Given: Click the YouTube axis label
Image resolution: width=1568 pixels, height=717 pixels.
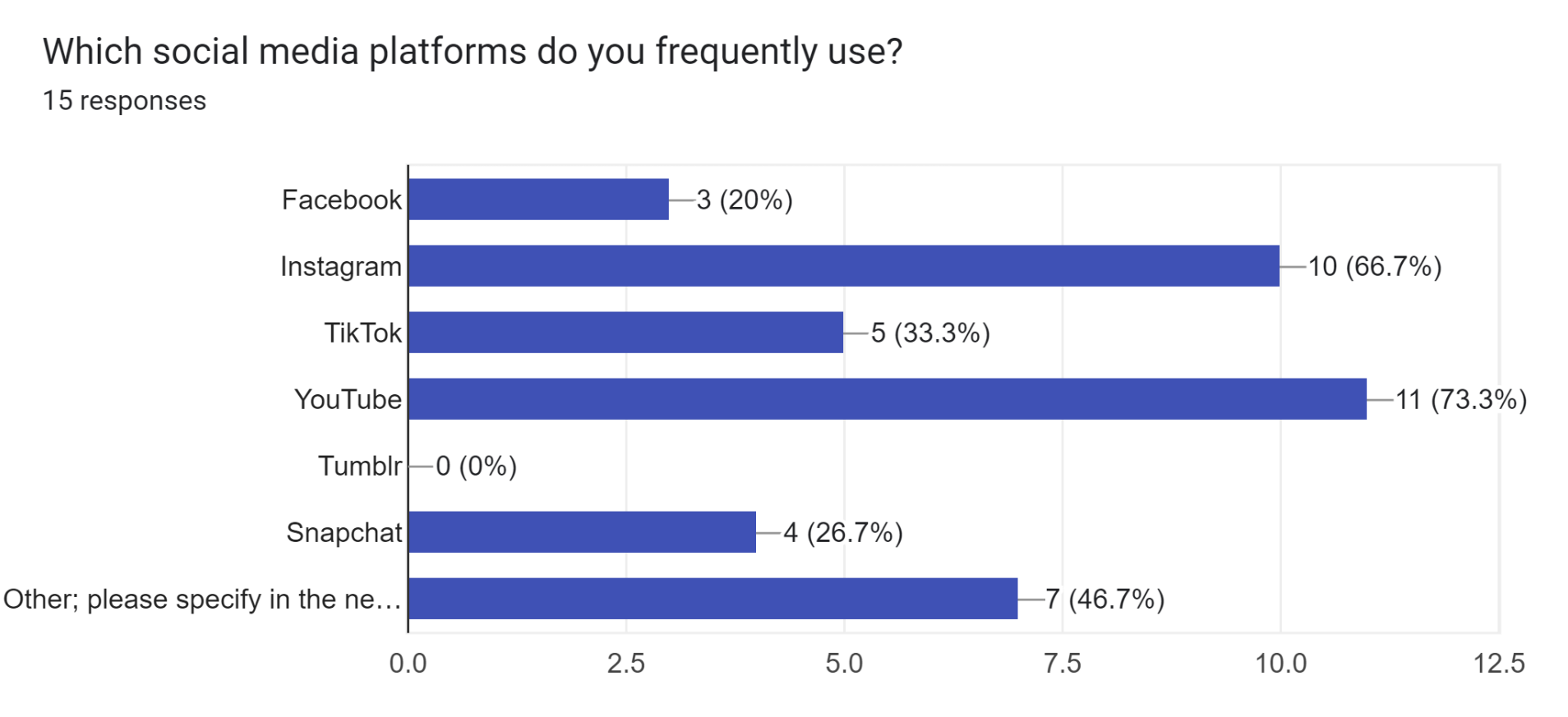Looking at the screenshot, I should (x=348, y=399).
